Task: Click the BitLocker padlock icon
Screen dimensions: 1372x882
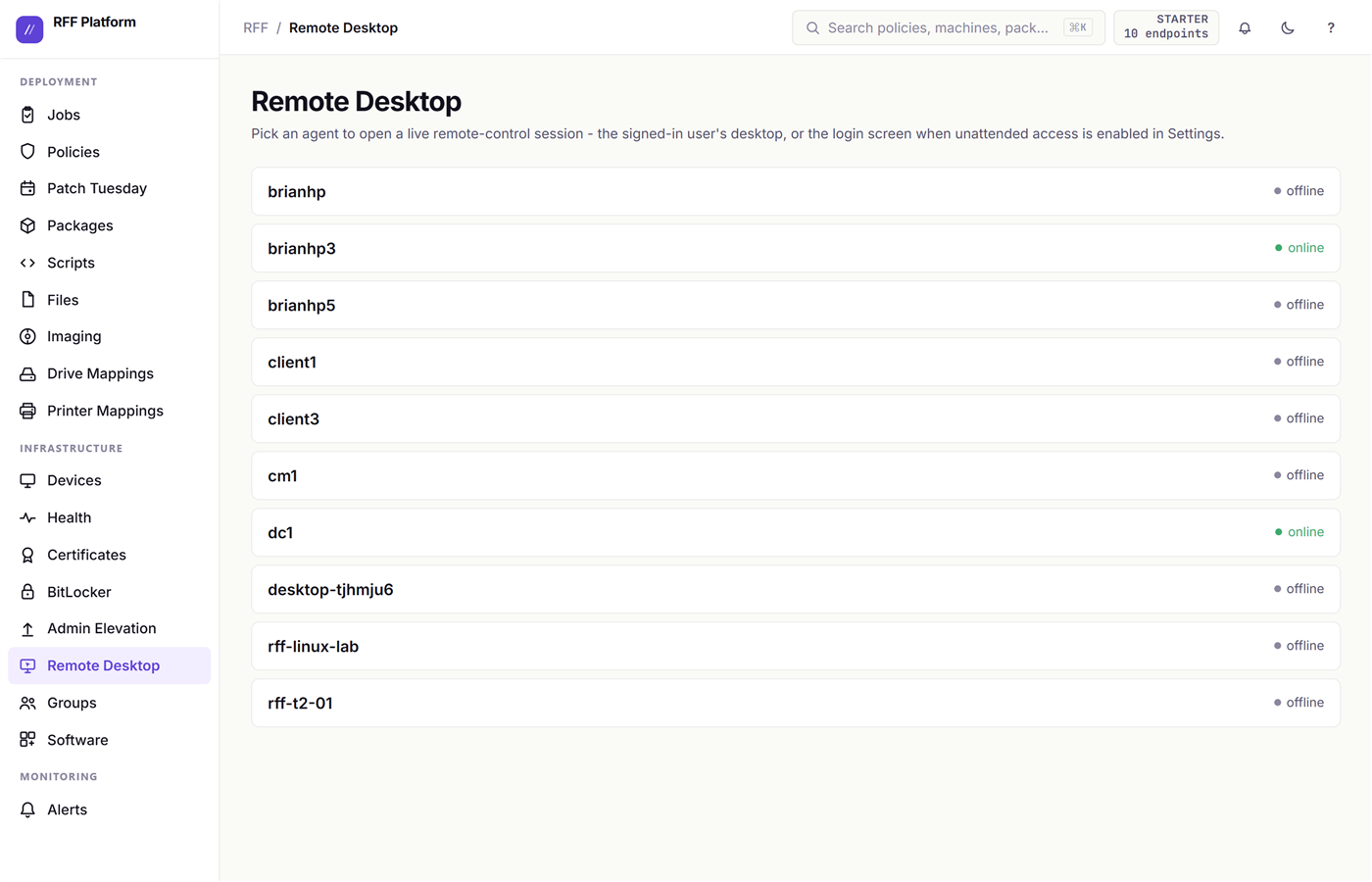Action: pos(27,592)
